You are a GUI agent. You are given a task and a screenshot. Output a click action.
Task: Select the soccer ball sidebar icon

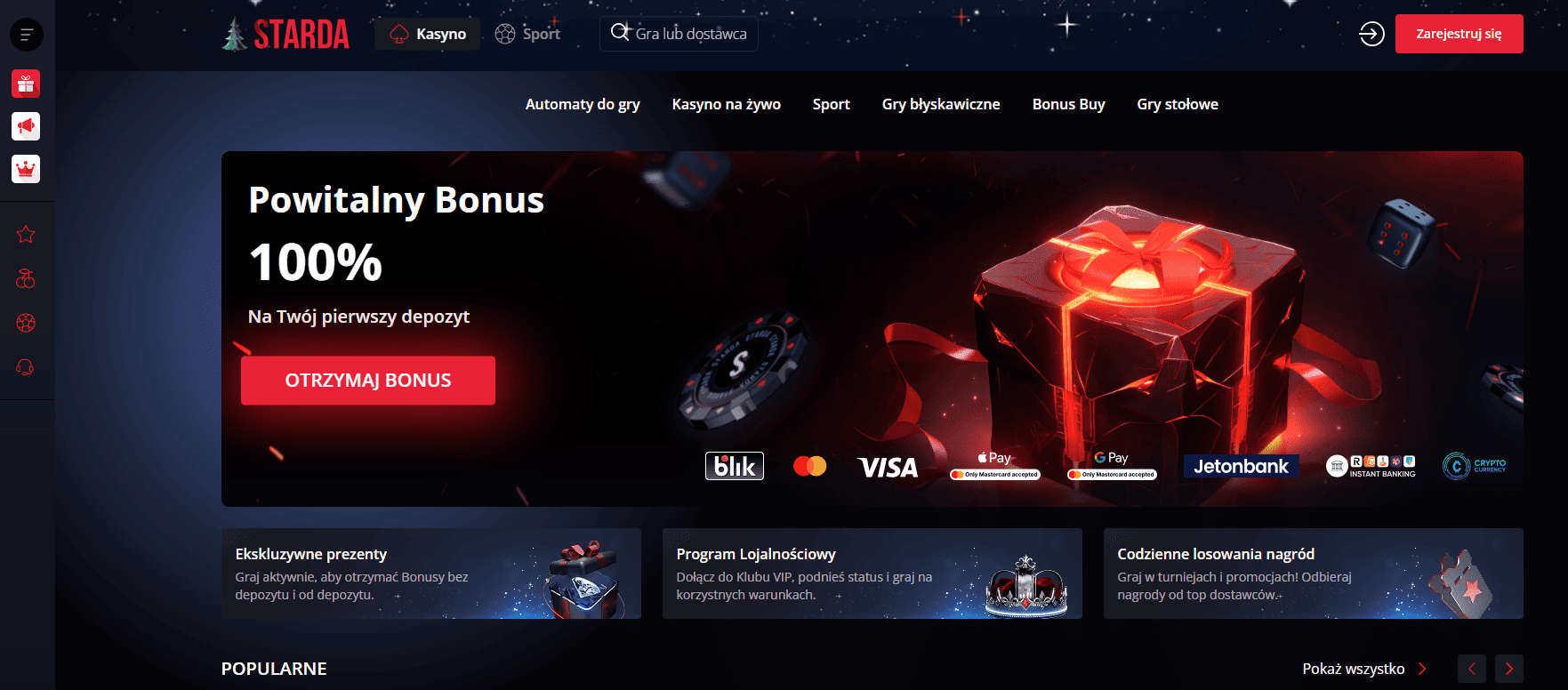26,323
